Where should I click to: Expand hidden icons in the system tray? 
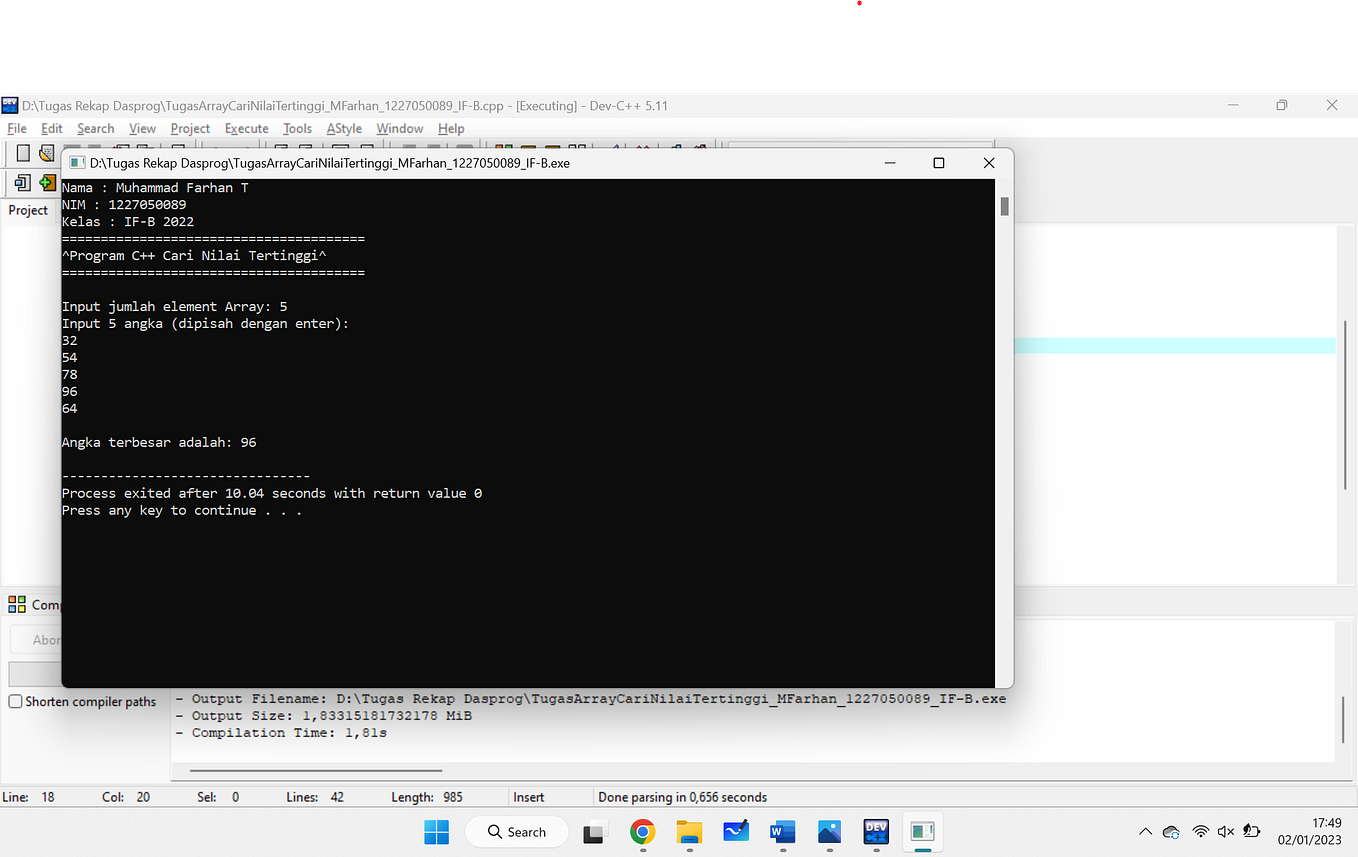pos(1145,831)
